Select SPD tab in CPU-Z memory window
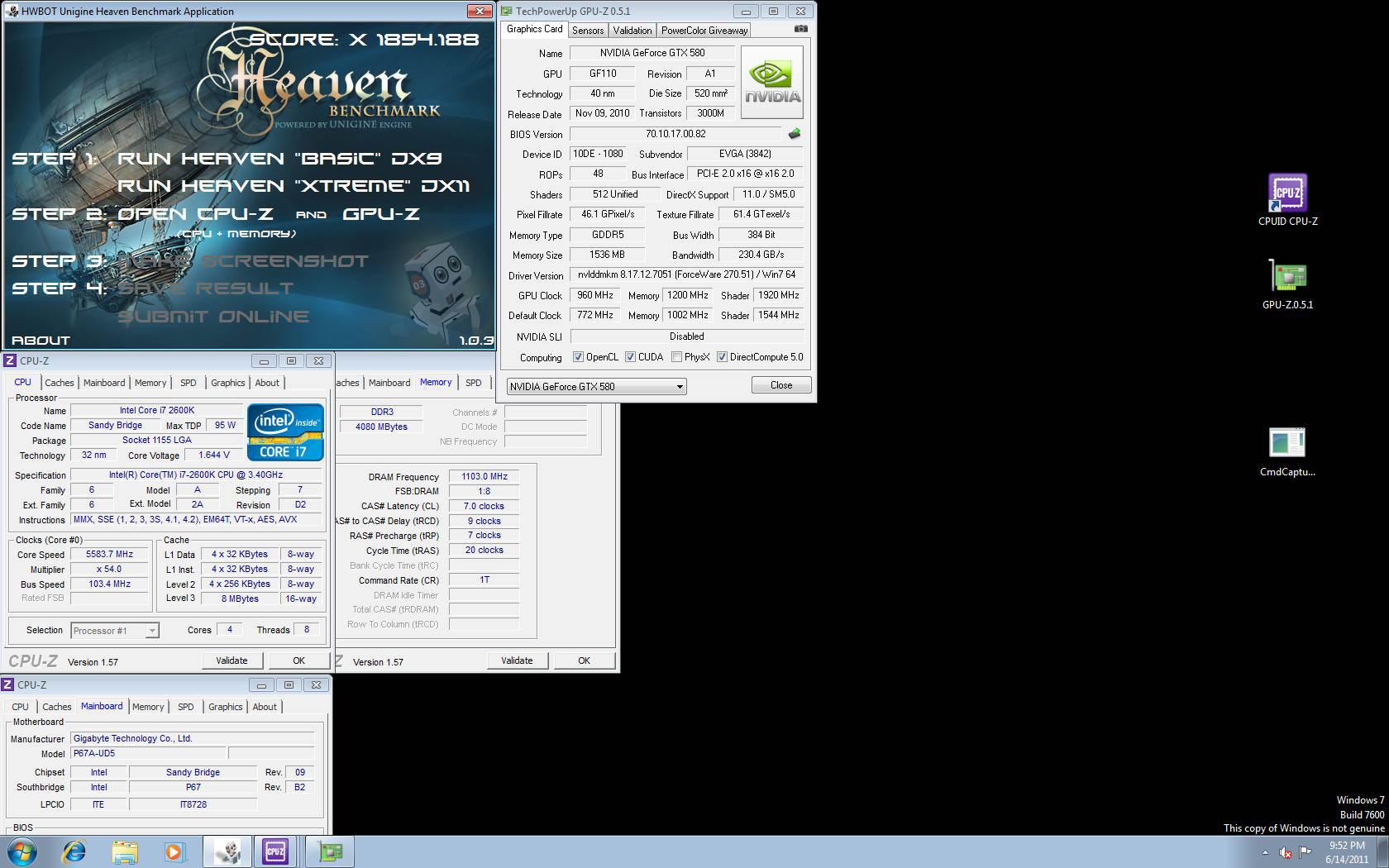 (473, 383)
